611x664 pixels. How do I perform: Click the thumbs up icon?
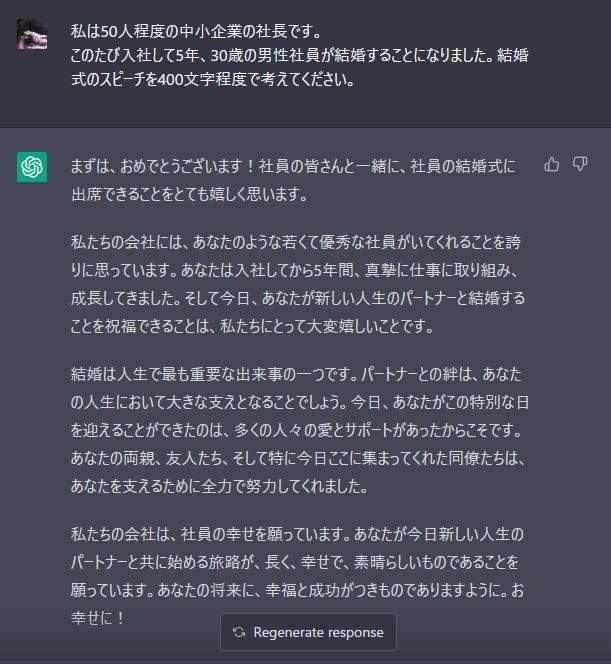(552, 164)
